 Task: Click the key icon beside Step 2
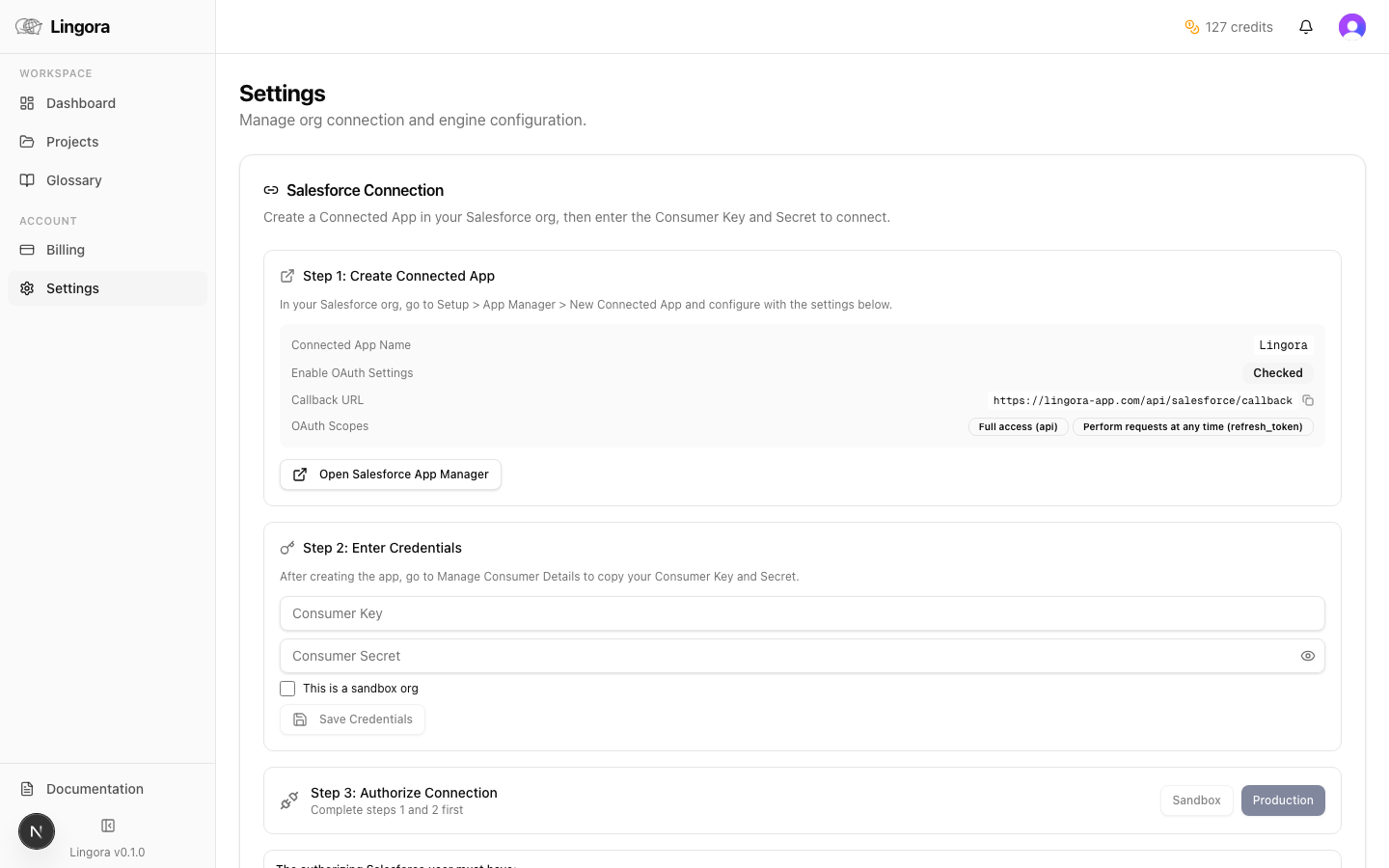(x=287, y=547)
